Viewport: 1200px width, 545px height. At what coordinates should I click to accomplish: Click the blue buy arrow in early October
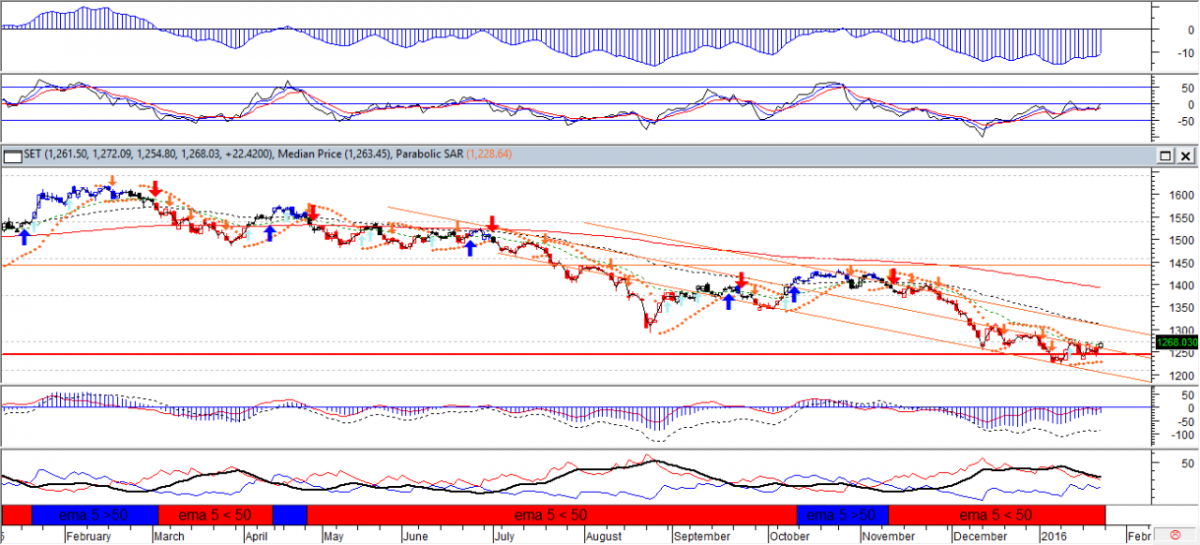tap(793, 294)
